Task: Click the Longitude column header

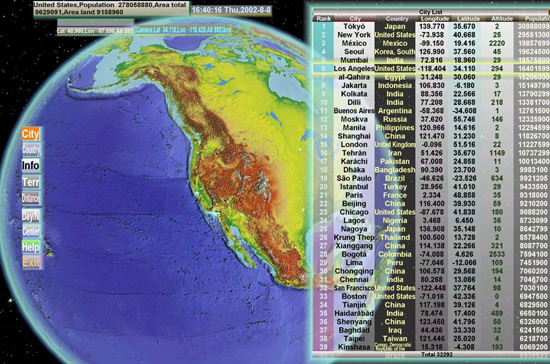Action: click(x=435, y=19)
